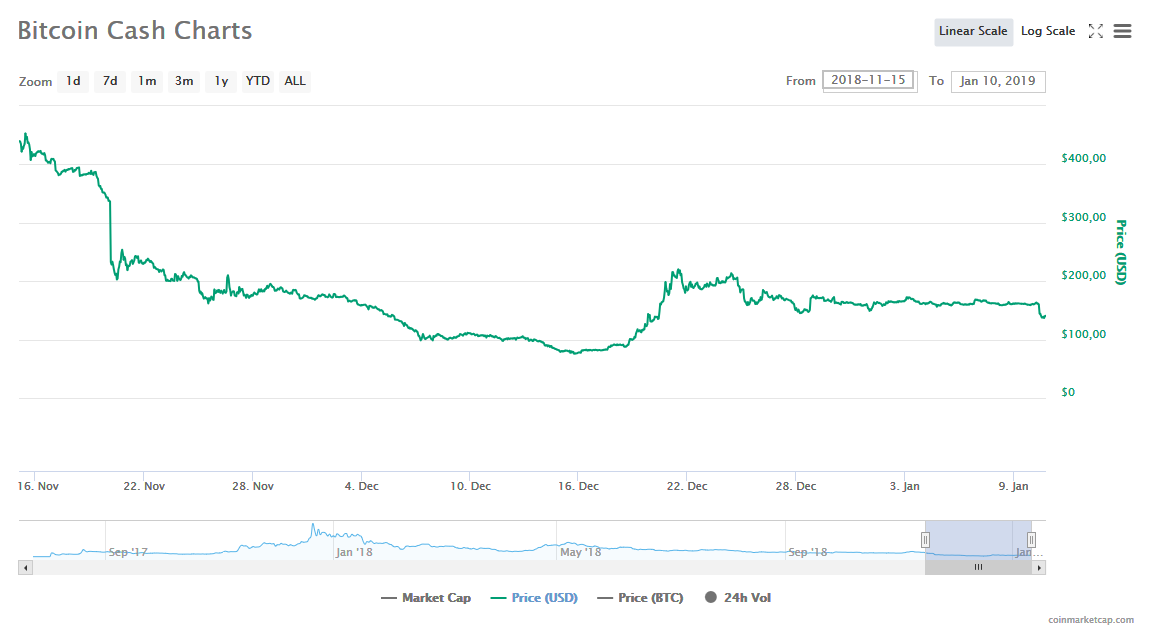Toggle Price (USD) series in legend
The height and width of the screenshot is (640, 1160).
tap(534, 598)
